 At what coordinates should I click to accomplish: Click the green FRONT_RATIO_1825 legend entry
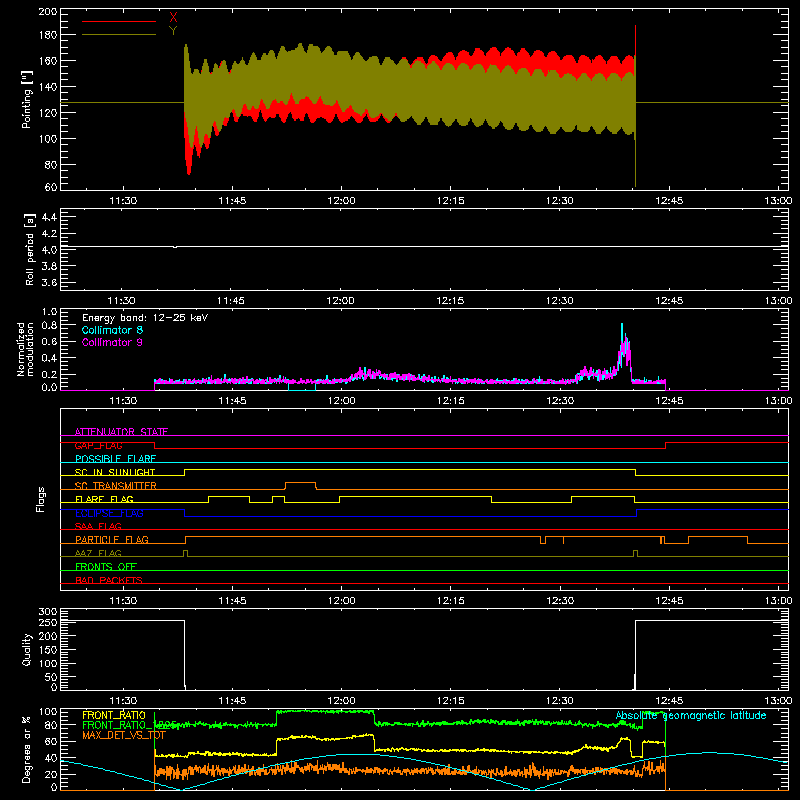click(129, 725)
